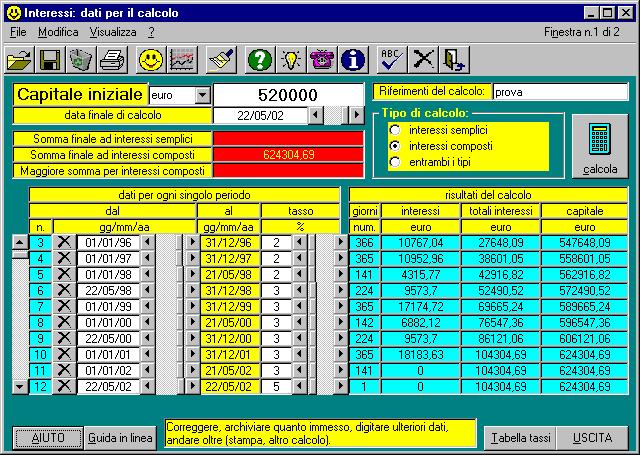Image resolution: width=640 pixels, height=455 pixels.
Task: Open help via green question mark icon
Action: [x=260, y=59]
